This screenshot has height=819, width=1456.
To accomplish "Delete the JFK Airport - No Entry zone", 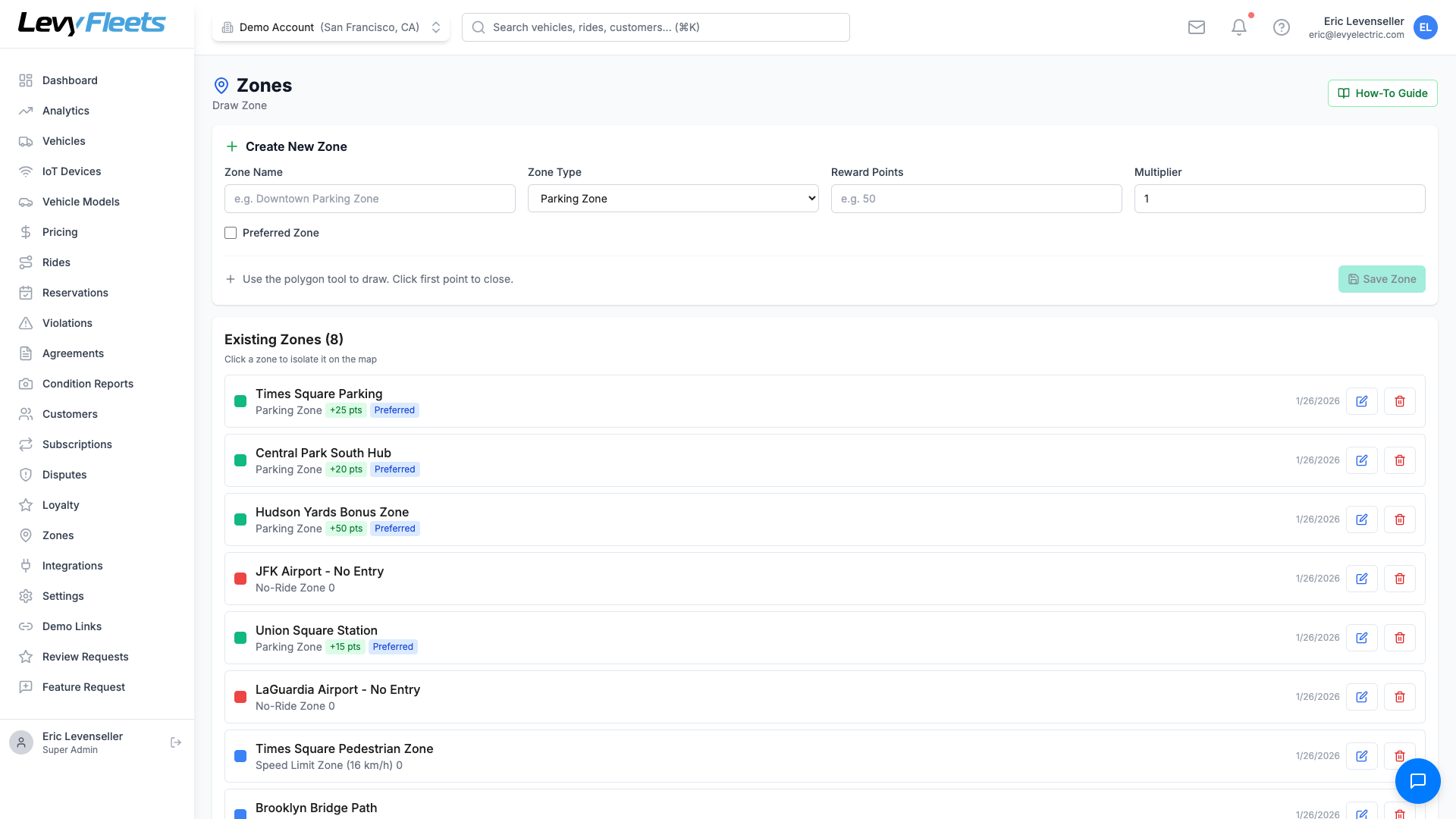I will point(1400,579).
